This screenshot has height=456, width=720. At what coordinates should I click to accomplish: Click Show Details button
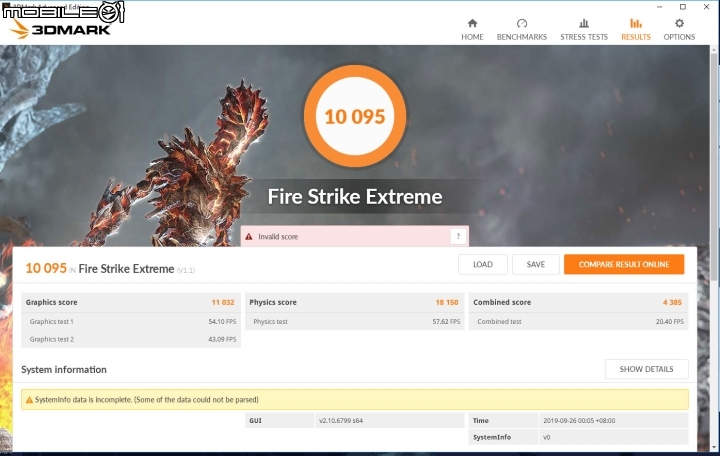tap(646, 369)
